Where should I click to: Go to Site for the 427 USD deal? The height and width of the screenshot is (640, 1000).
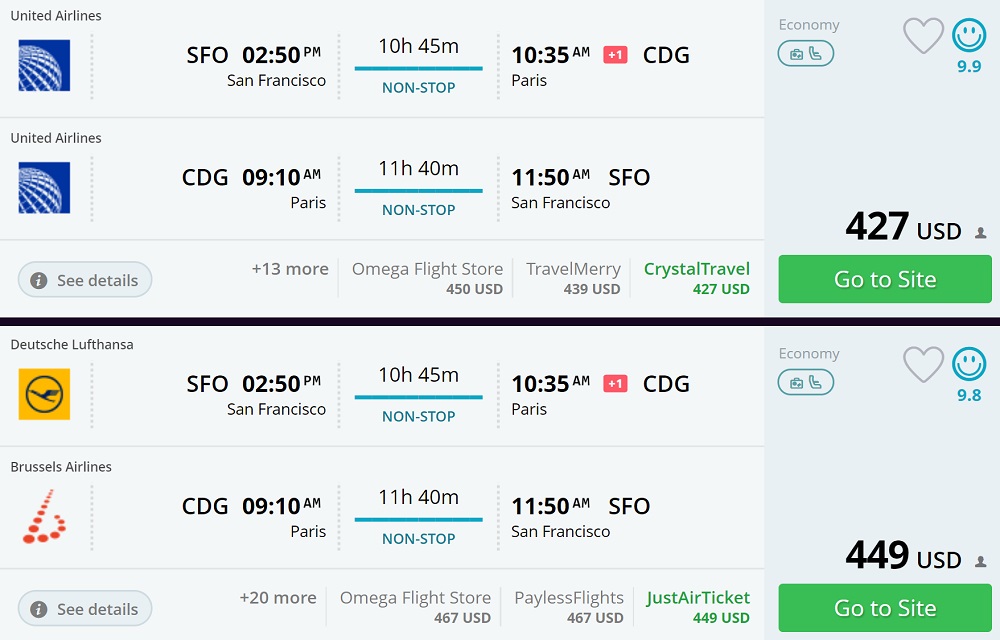(885, 279)
